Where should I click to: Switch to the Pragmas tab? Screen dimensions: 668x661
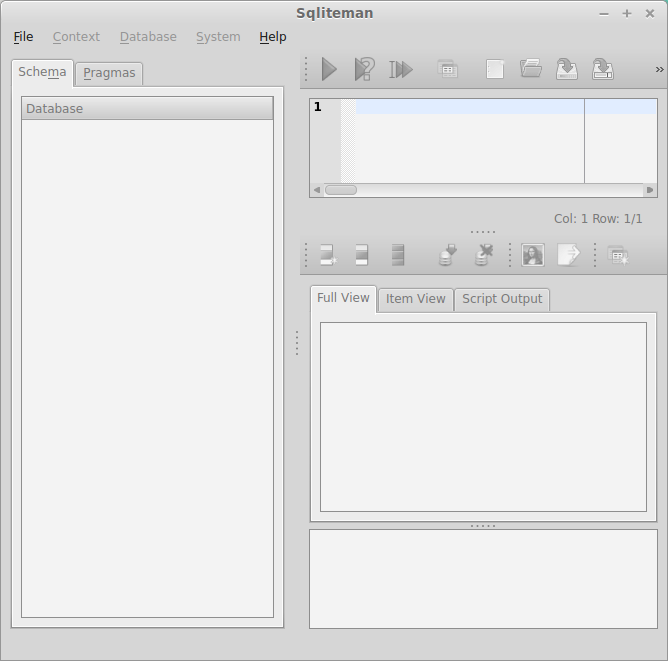tap(109, 73)
